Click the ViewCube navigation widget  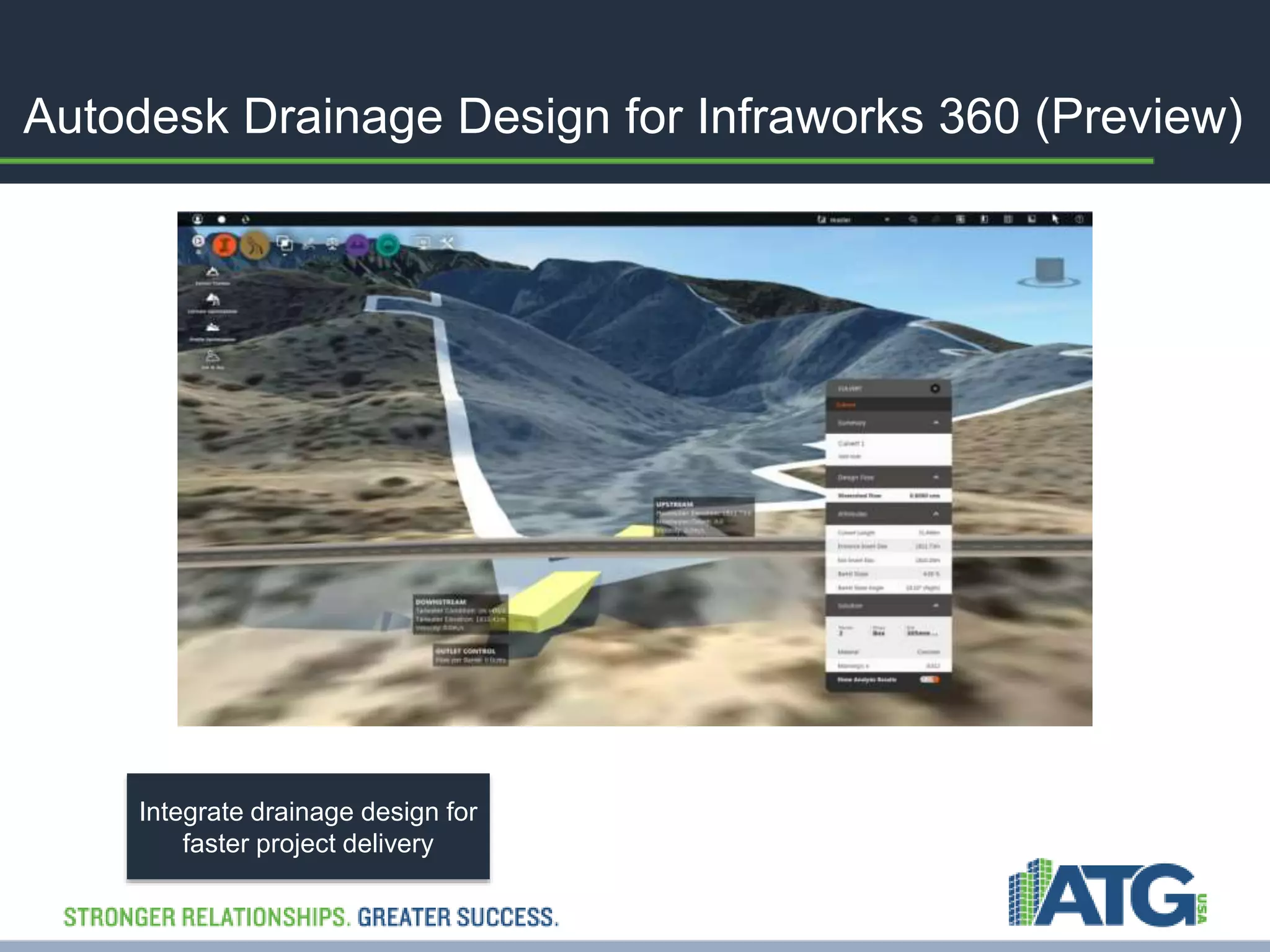pos(1049,273)
